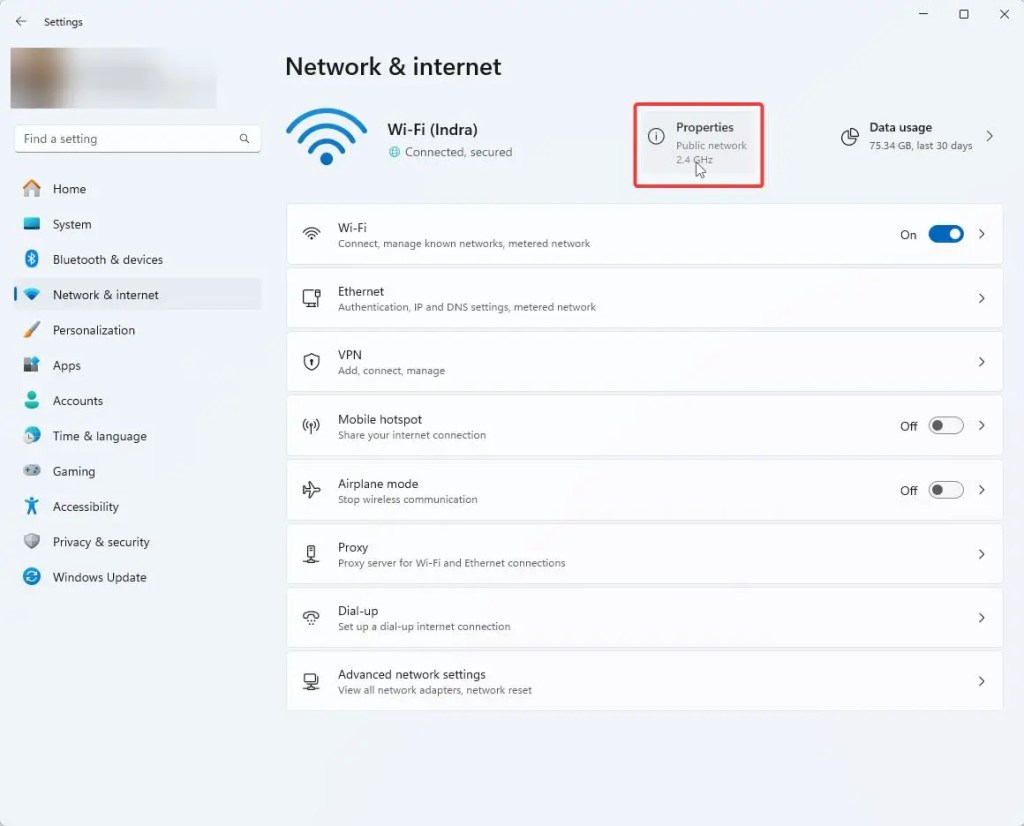1024x826 pixels.
Task: Click the Accessibility sidebar icon
Action: click(x=32, y=506)
